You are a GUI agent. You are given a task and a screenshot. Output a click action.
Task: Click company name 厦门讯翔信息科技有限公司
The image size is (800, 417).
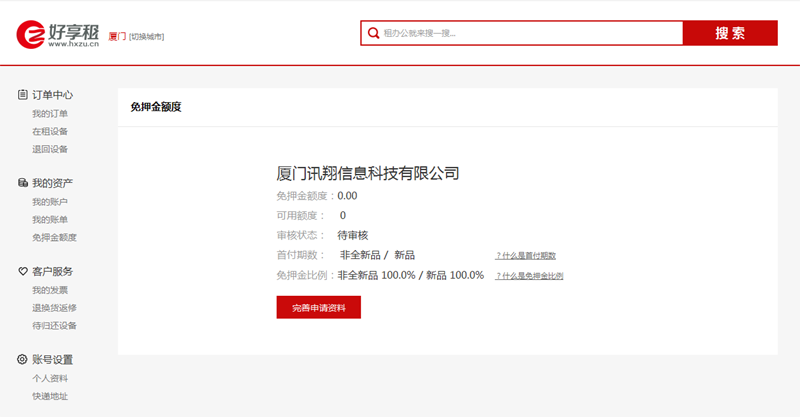[x=368, y=174]
